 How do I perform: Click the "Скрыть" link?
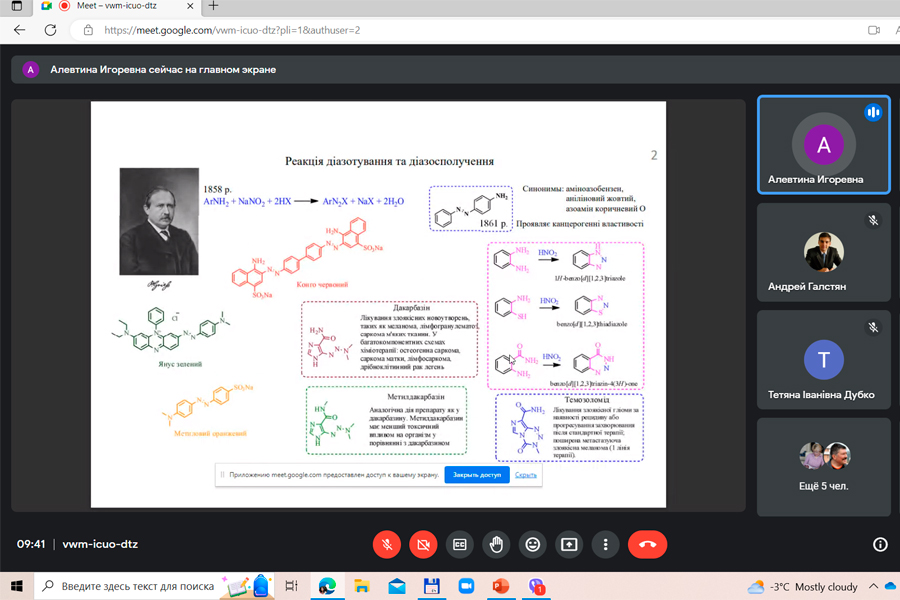pyautogui.click(x=526, y=475)
